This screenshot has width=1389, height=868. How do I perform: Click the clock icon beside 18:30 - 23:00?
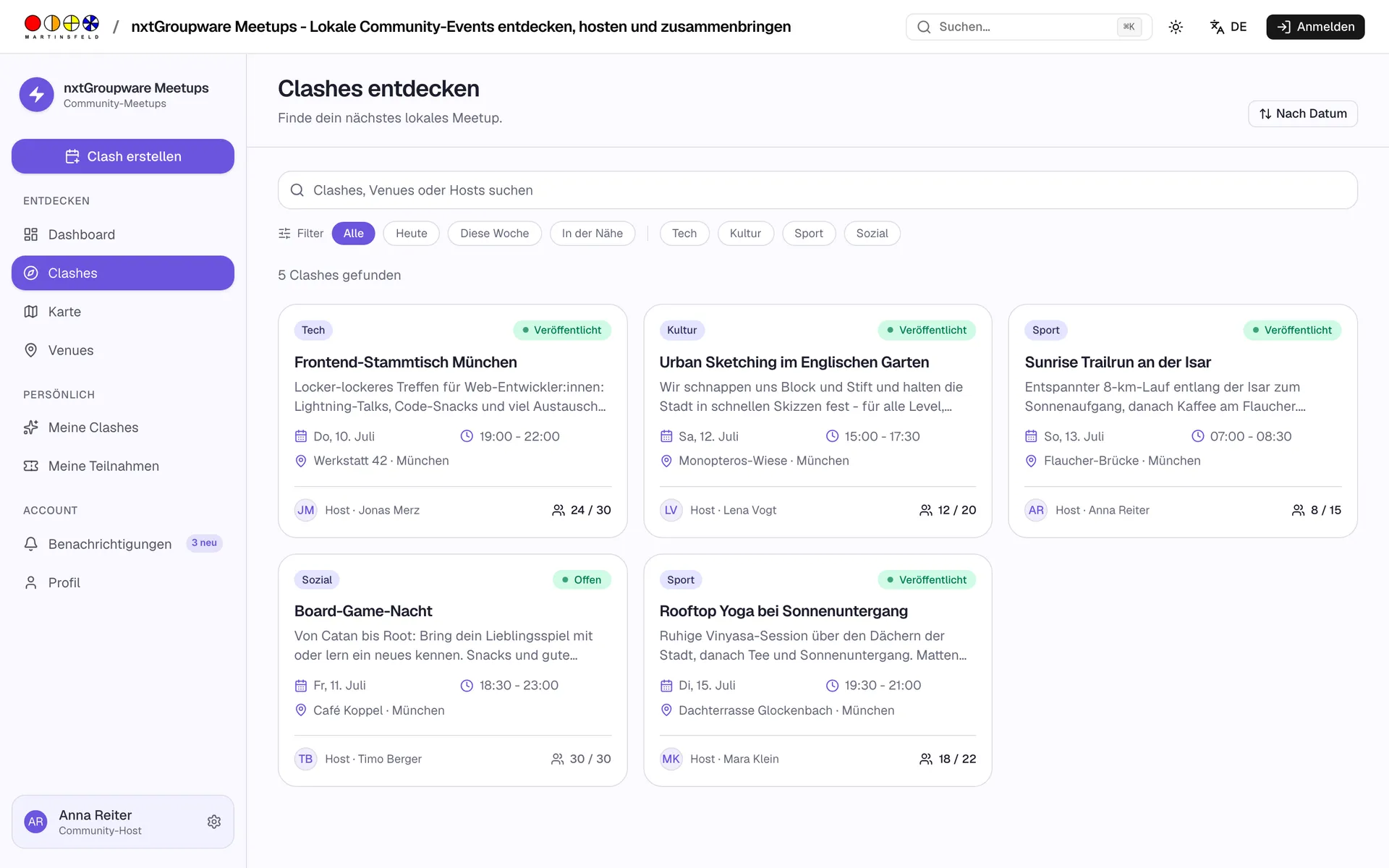pyautogui.click(x=467, y=685)
